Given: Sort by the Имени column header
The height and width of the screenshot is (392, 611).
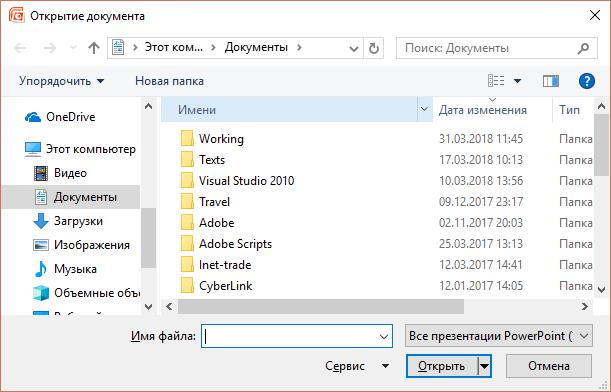Looking at the screenshot, I should [289, 109].
